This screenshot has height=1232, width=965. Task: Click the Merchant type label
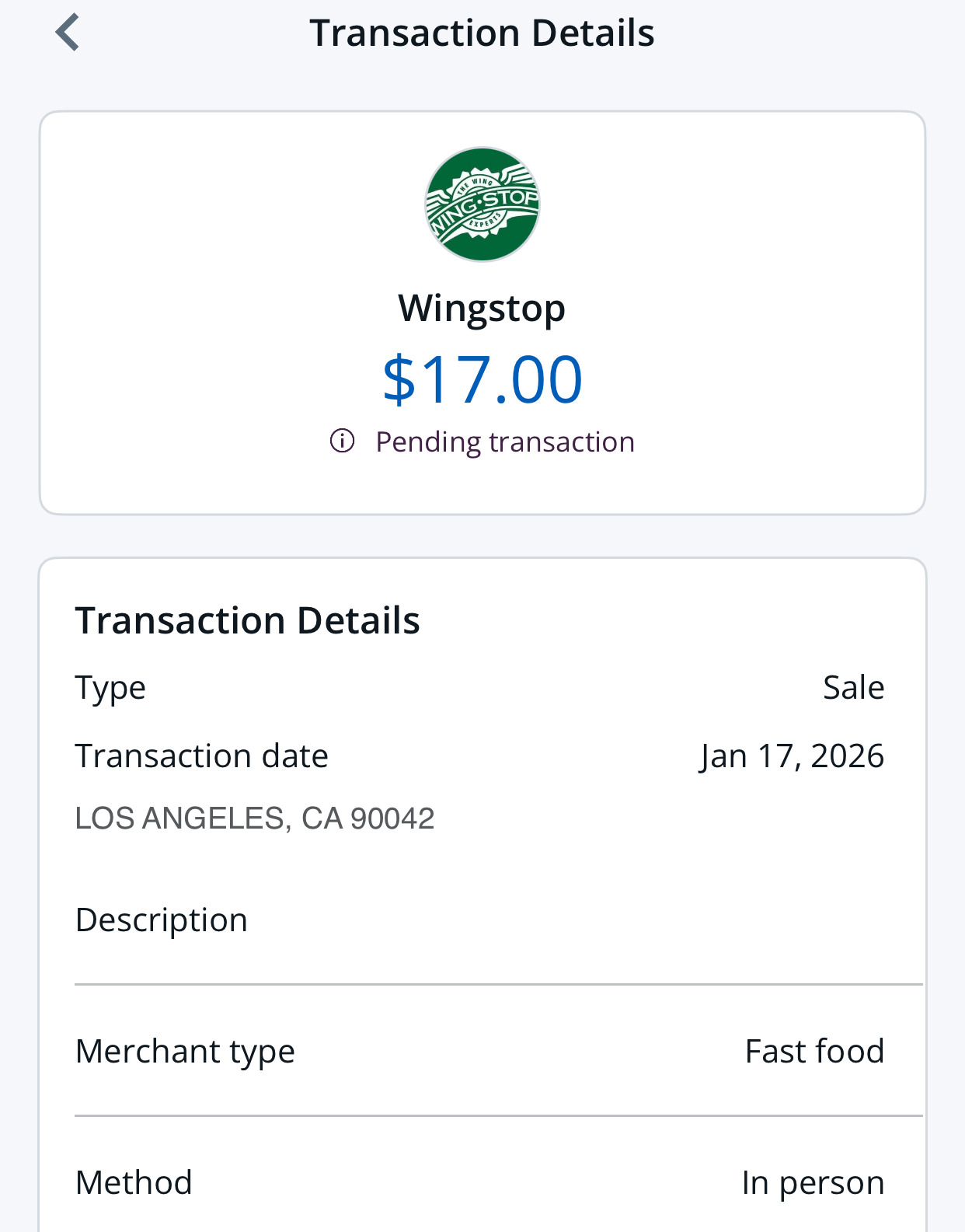[x=185, y=1051]
